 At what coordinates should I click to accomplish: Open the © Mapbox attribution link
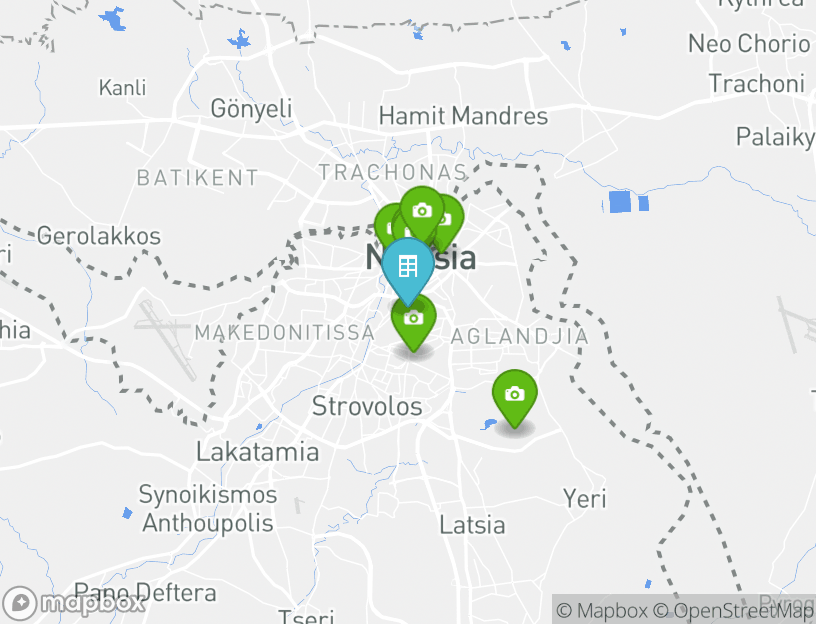[602, 611]
